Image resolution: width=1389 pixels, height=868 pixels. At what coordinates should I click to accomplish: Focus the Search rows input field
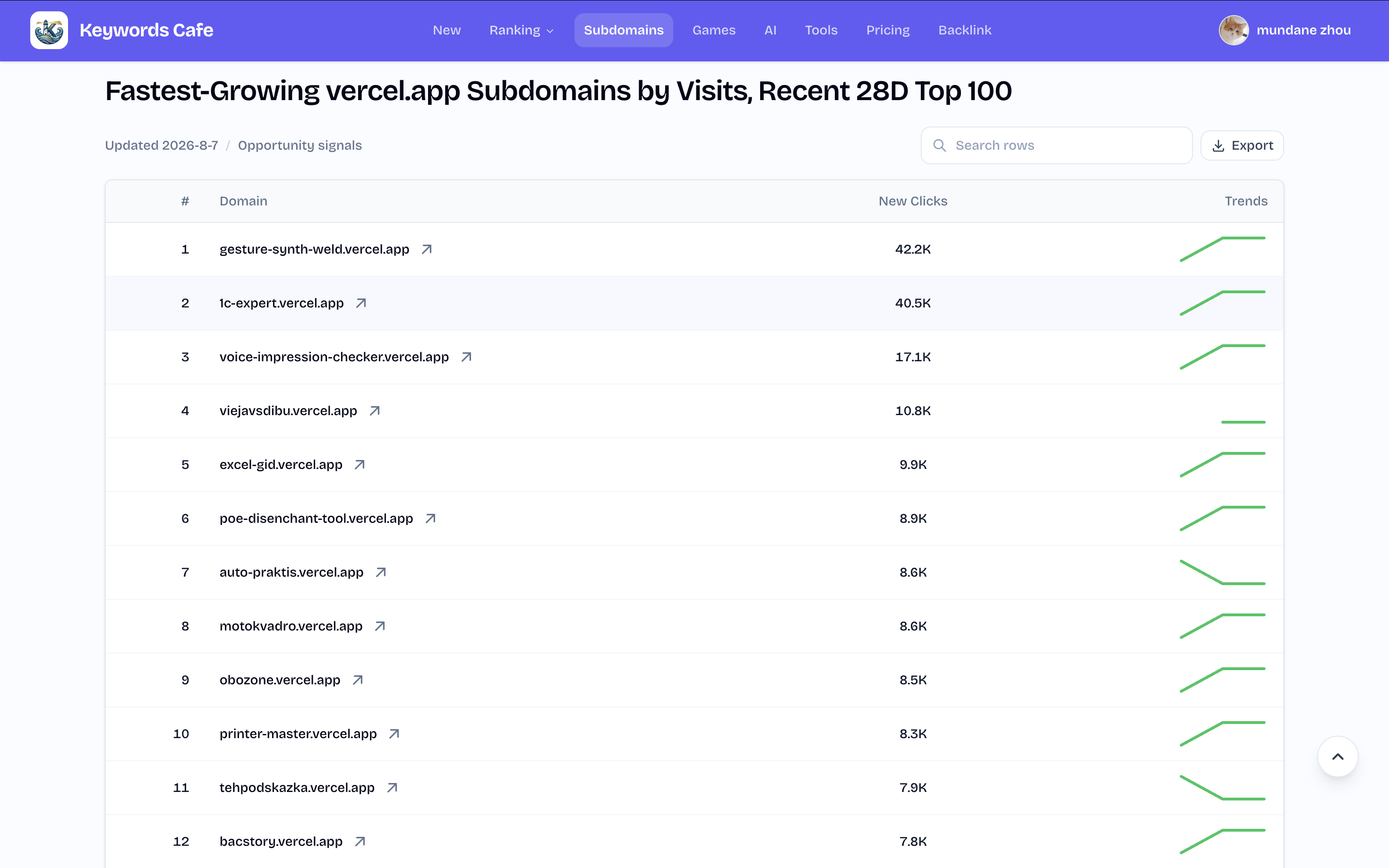(1056, 146)
